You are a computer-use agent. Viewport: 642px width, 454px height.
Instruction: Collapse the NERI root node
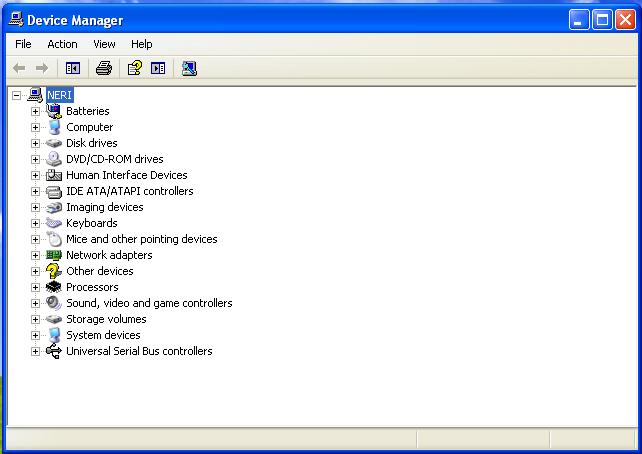pyautogui.click(x=16, y=95)
